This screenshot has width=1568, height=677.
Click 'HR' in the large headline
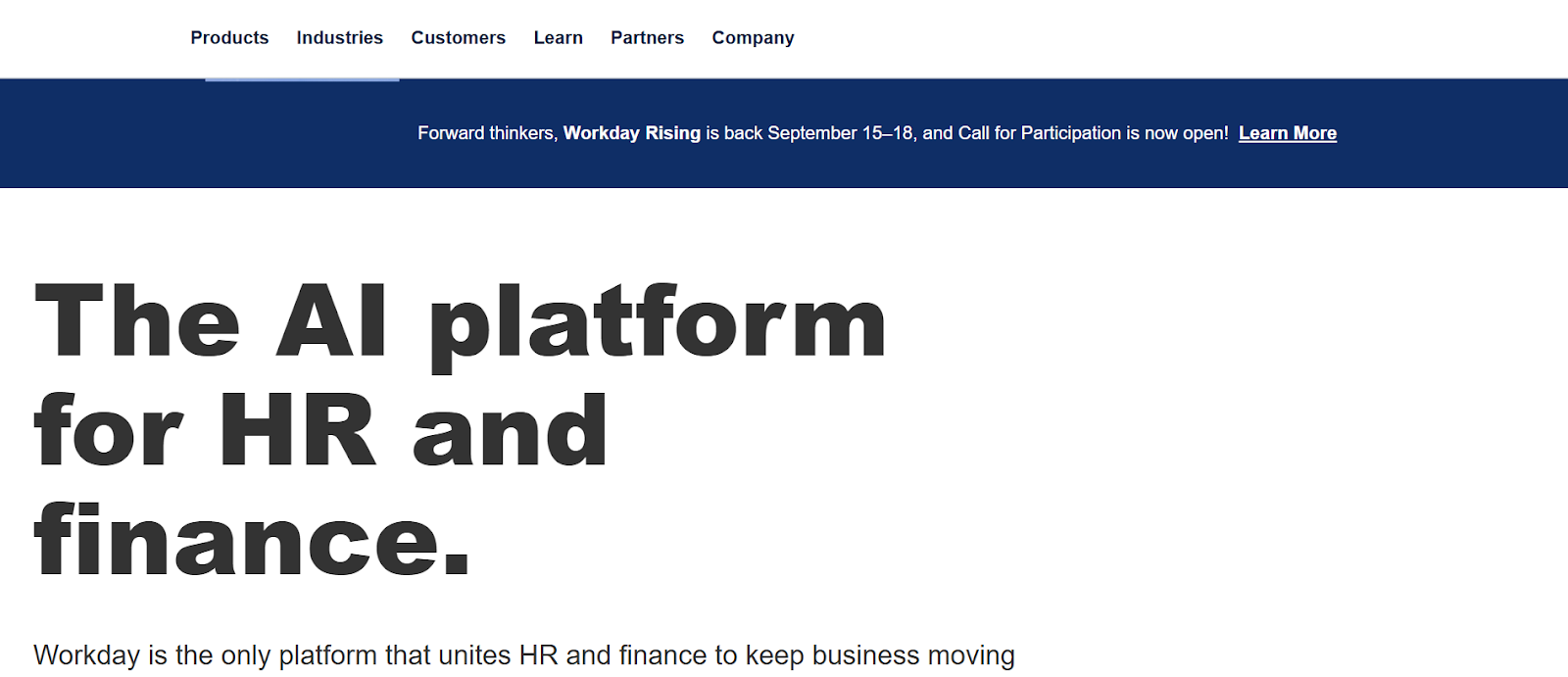coord(297,431)
